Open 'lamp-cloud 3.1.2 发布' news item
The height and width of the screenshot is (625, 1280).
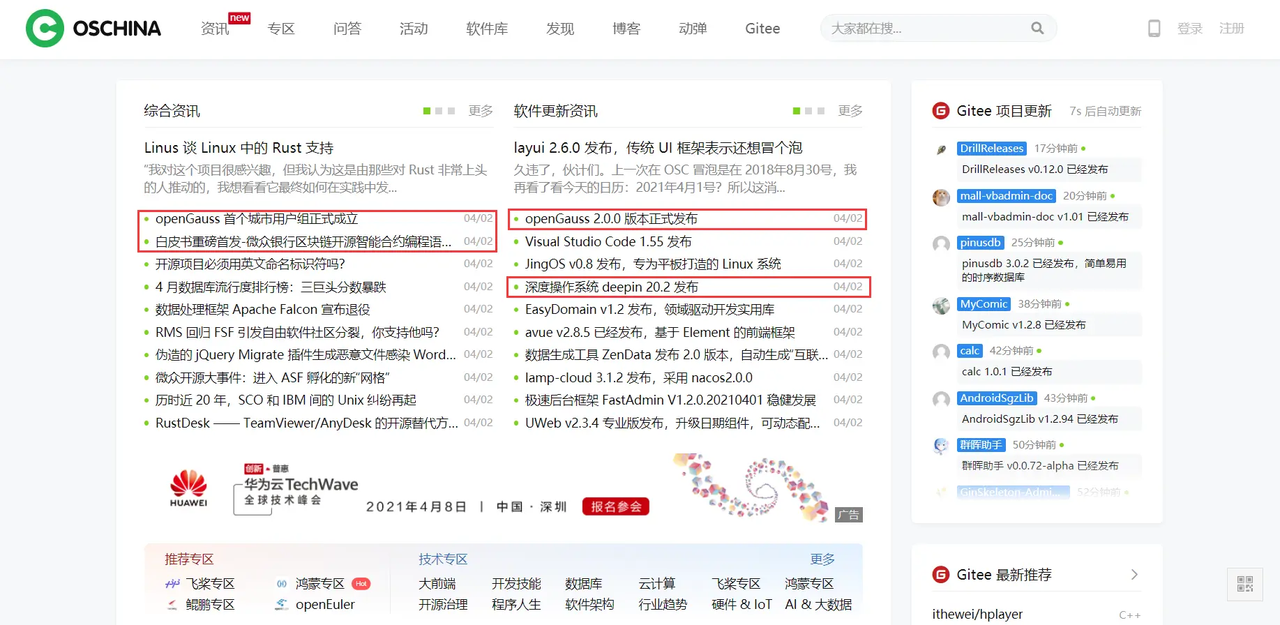click(x=639, y=378)
